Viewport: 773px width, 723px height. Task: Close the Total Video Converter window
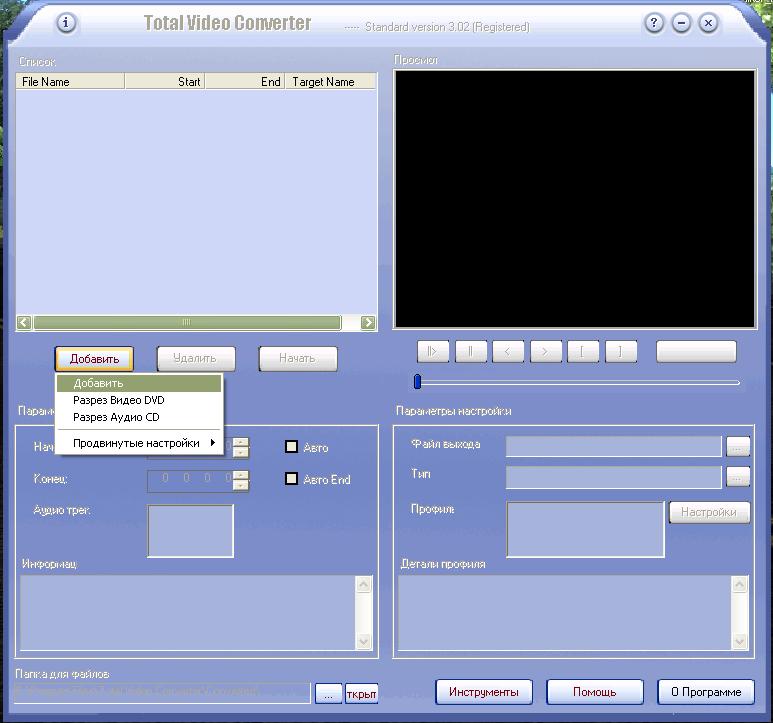click(x=708, y=23)
